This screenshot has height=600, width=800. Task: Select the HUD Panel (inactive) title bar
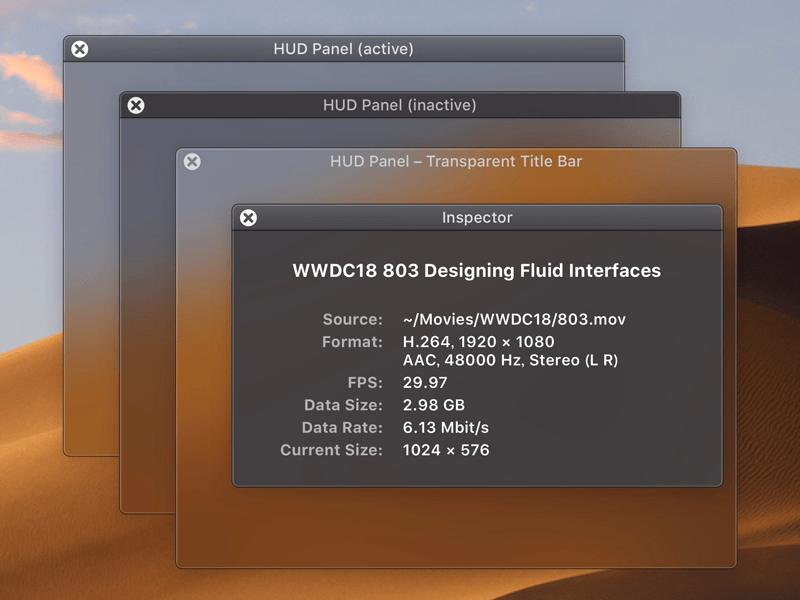pyautogui.click(x=400, y=105)
